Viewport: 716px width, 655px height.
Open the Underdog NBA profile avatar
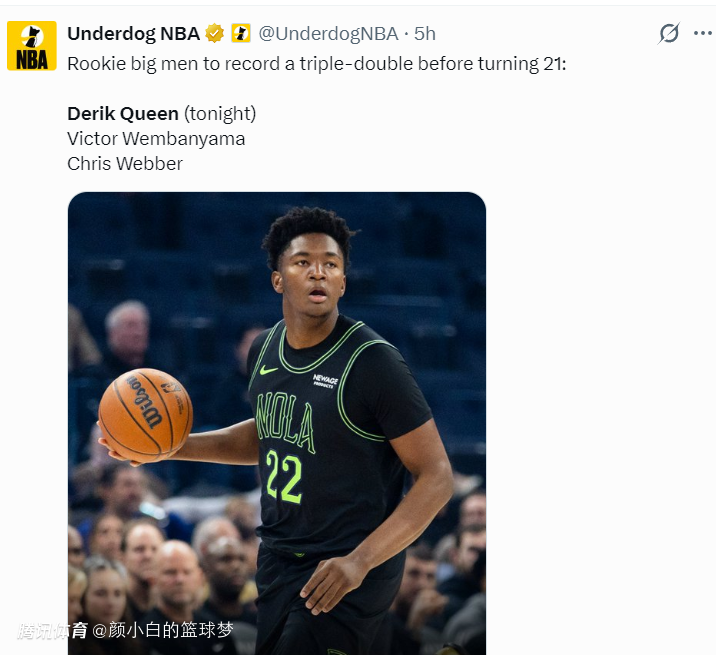[x=32, y=46]
